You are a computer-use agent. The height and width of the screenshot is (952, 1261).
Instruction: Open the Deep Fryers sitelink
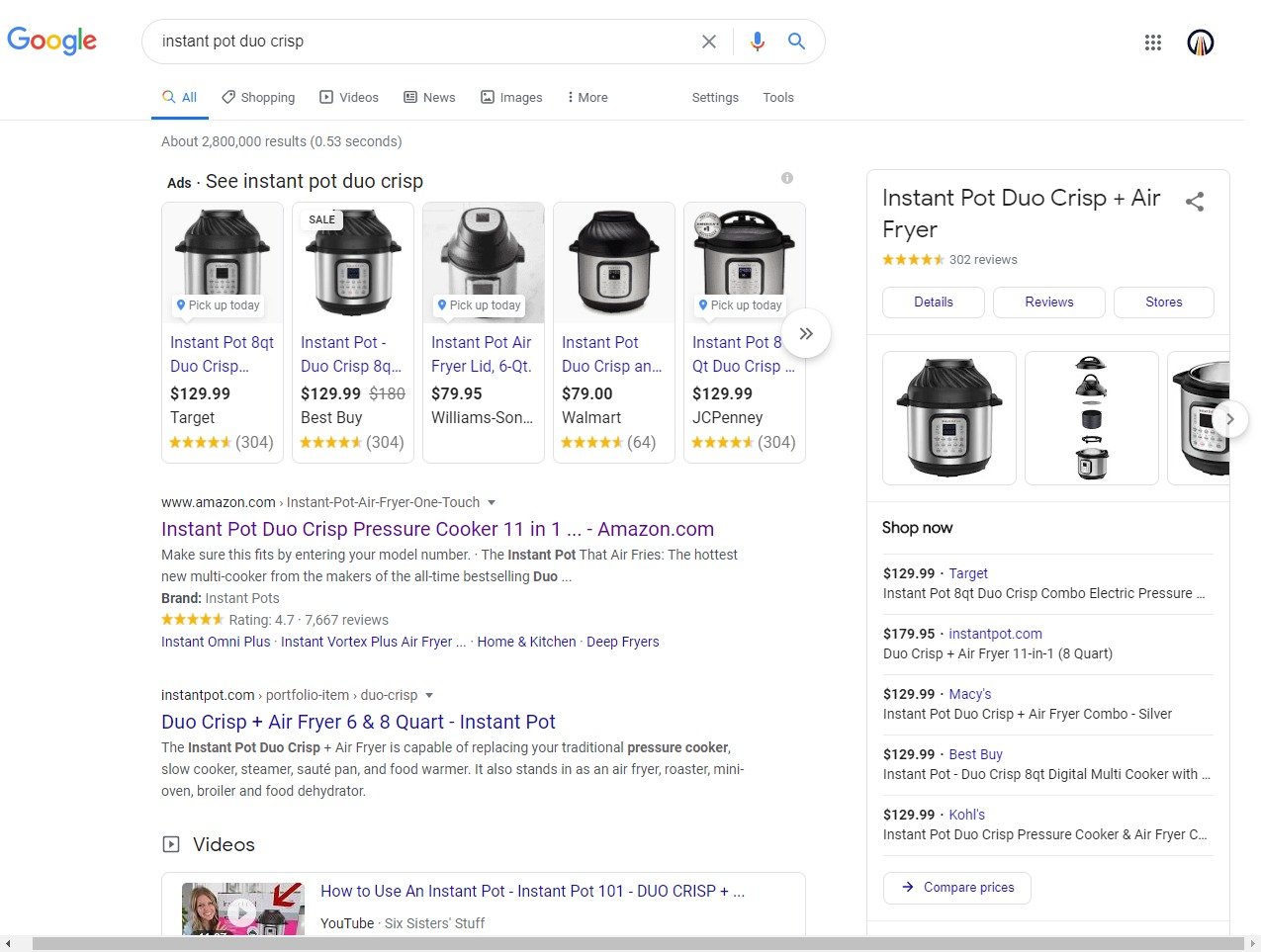point(623,642)
